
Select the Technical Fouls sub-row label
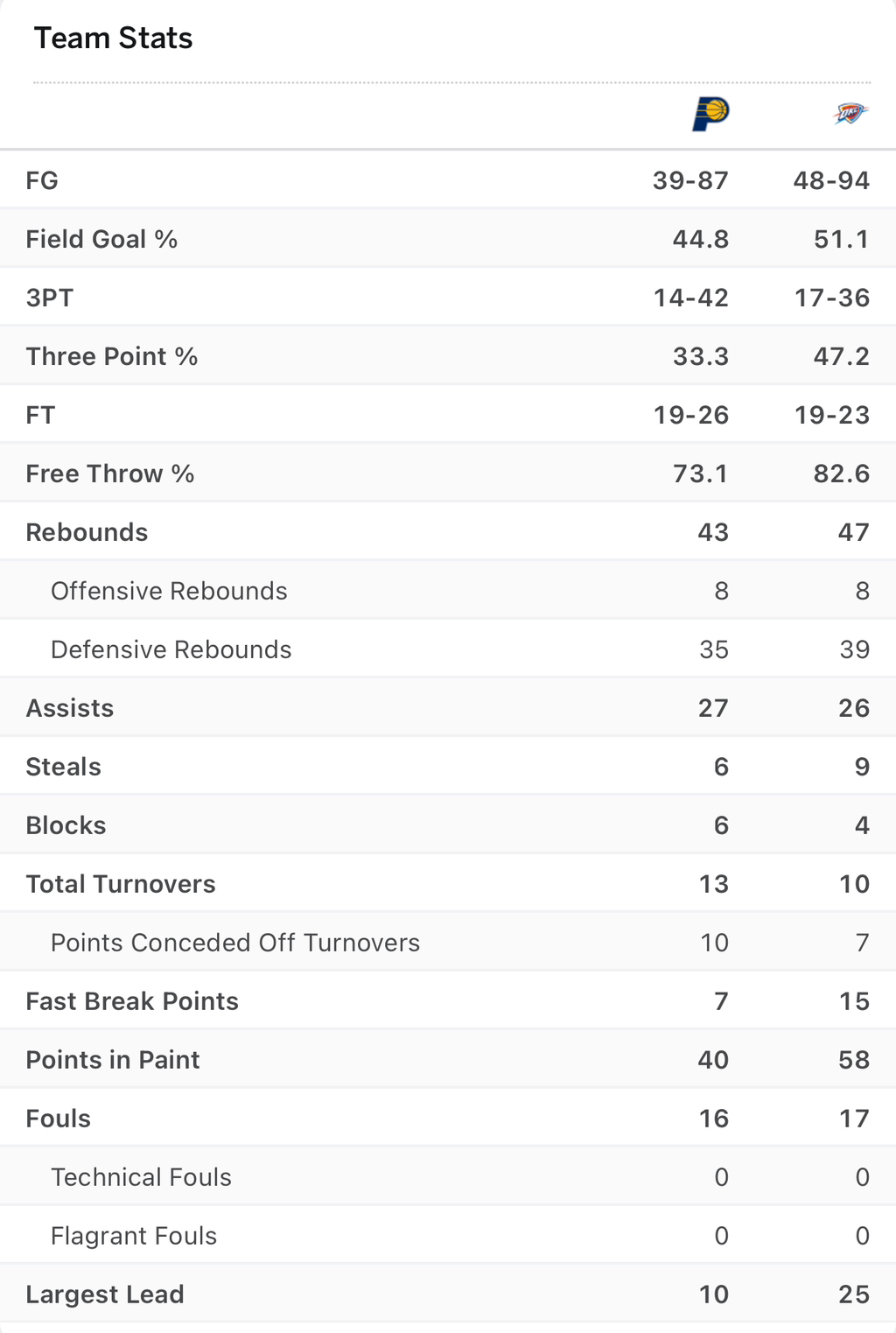click(x=142, y=1177)
